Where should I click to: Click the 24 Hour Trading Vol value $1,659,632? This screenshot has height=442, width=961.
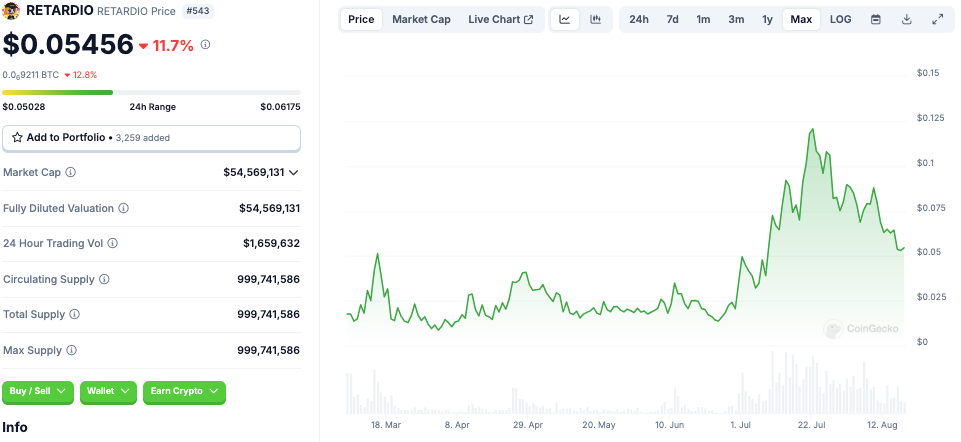coord(272,243)
